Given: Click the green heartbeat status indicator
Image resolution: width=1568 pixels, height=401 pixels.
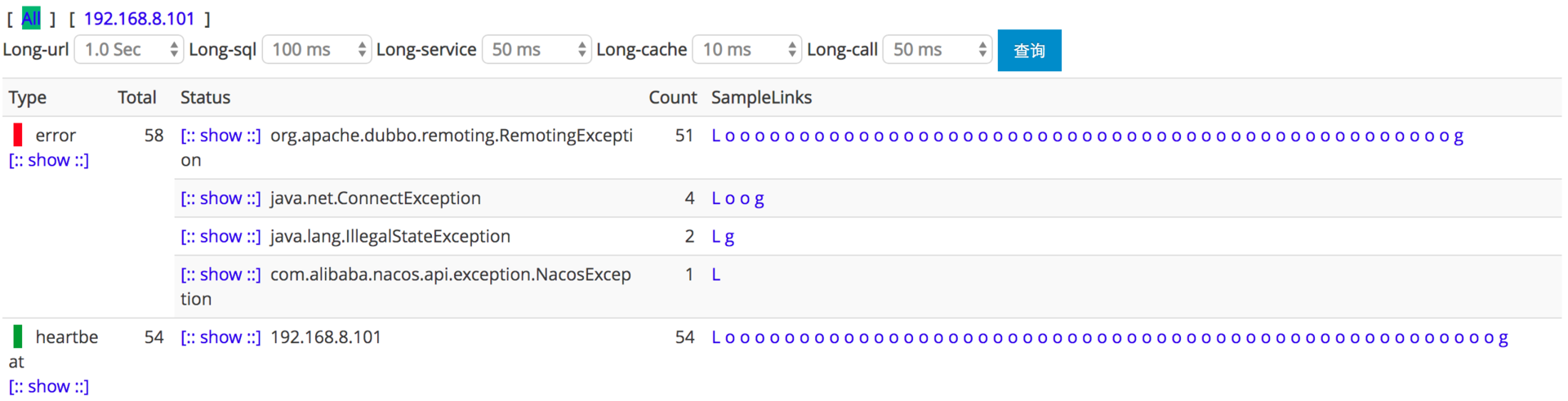Looking at the screenshot, I should (18, 336).
